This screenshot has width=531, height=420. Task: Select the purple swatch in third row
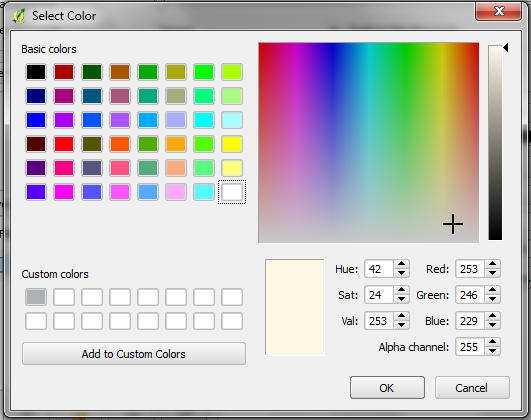pos(64,120)
